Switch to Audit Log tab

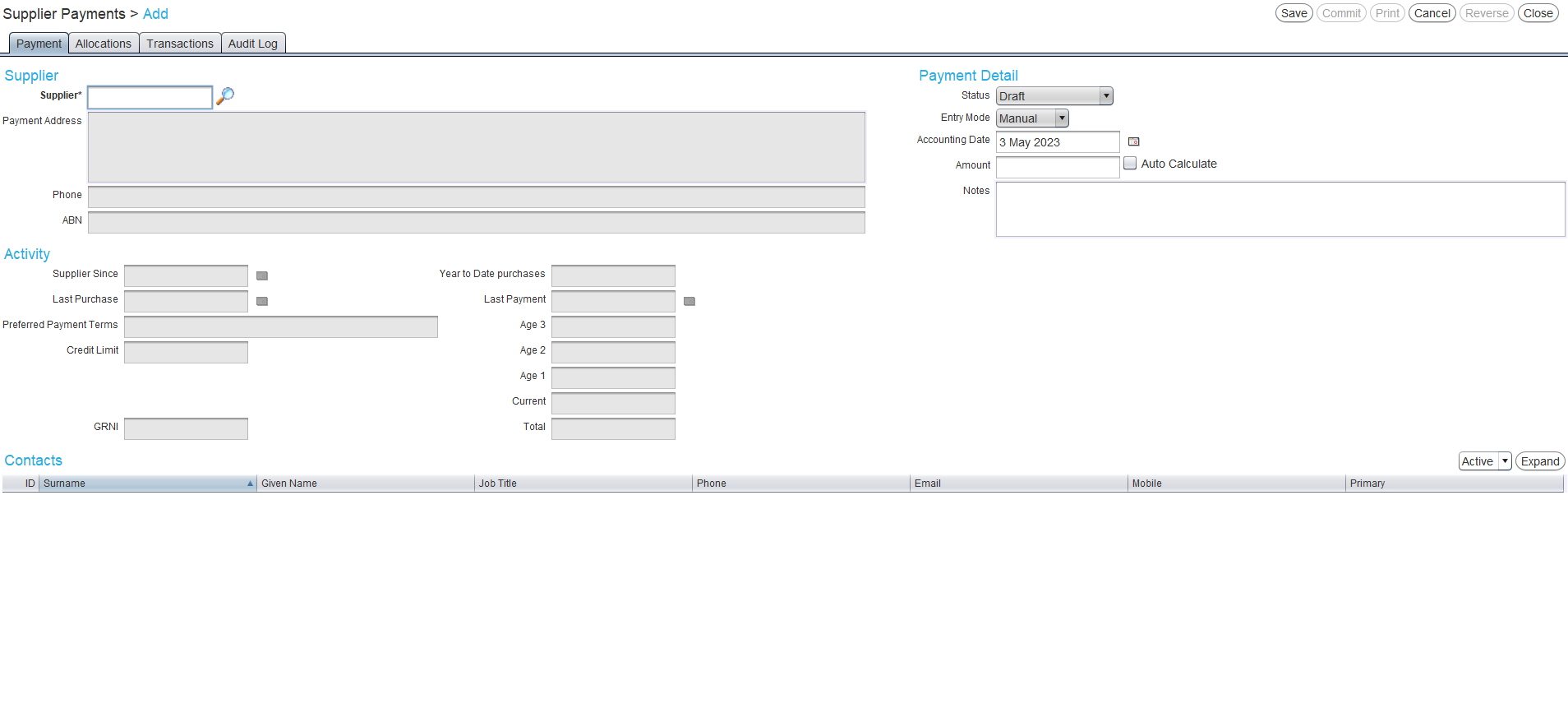point(253,44)
